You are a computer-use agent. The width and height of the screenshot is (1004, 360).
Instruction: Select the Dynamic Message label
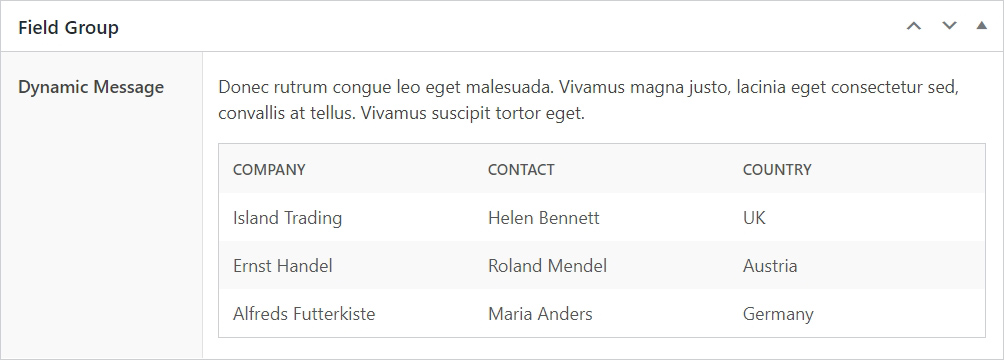(x=91, y=87)
